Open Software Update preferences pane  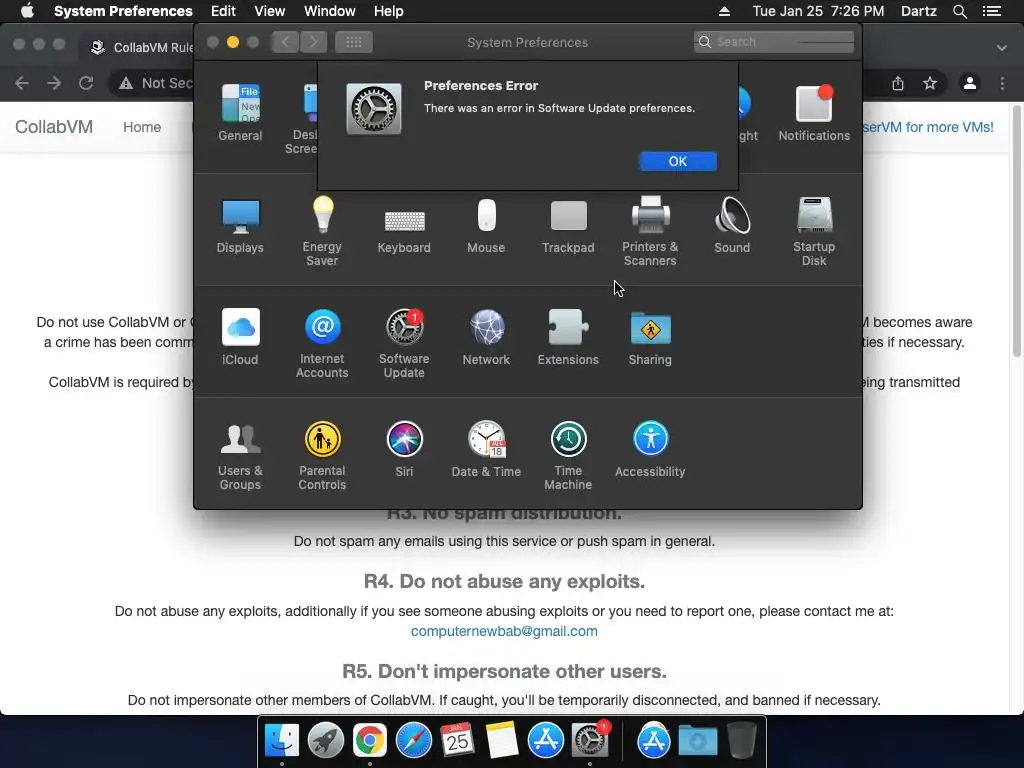click(404, 344)
